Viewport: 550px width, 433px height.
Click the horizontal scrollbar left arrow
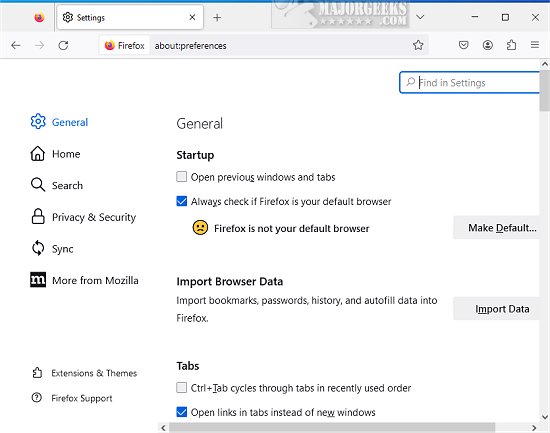163,428
